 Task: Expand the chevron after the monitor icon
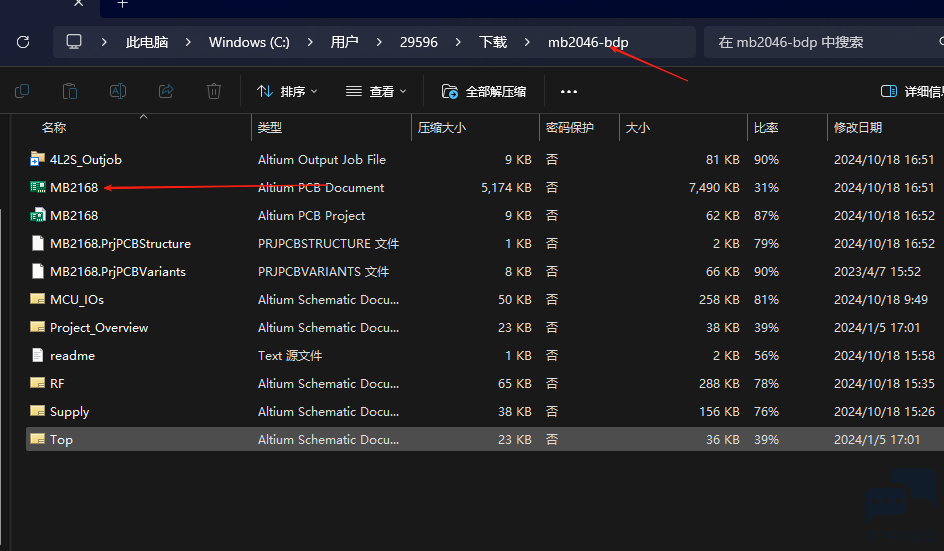[104, 42]
